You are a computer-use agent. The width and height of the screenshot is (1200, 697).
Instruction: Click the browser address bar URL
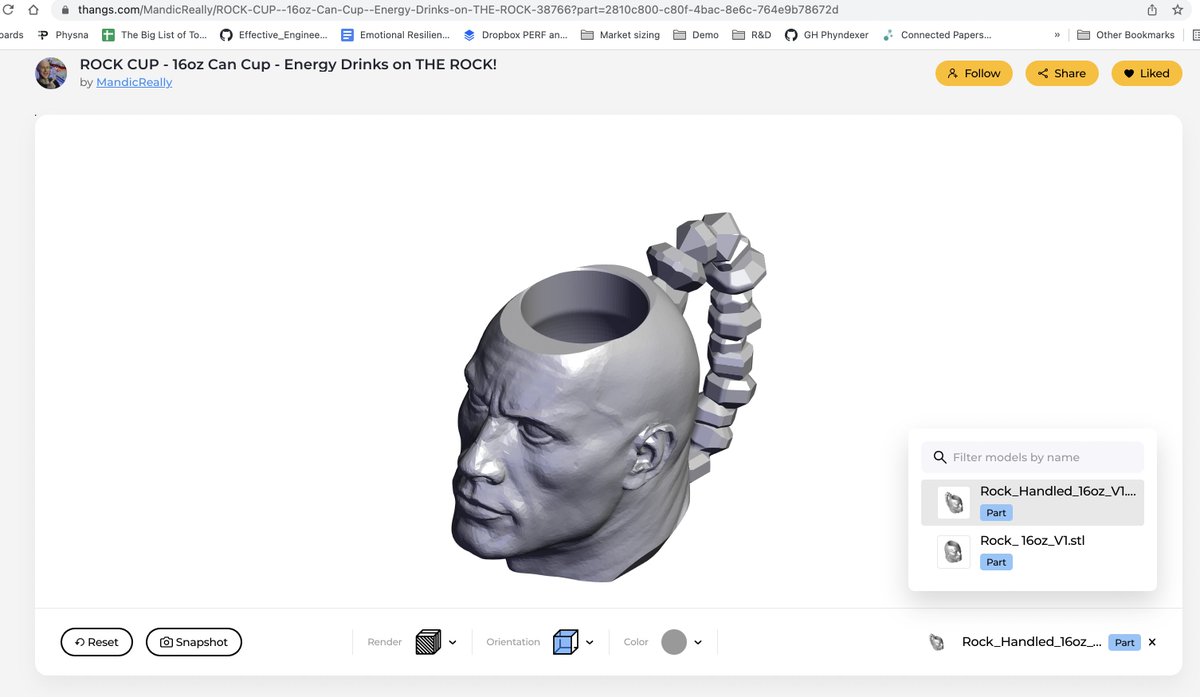click(458, 10)
